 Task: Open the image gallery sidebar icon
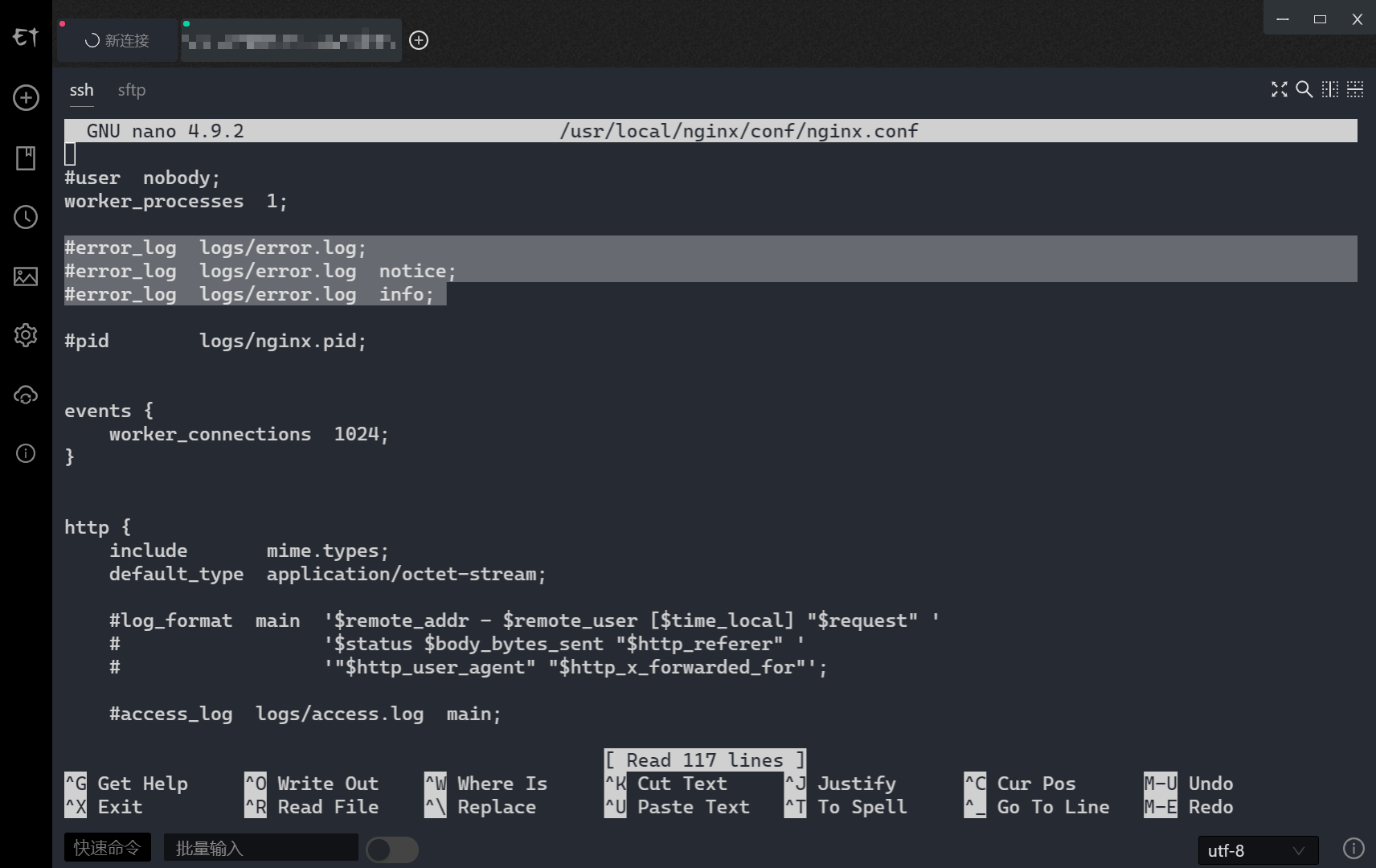[x=26, y=276]
